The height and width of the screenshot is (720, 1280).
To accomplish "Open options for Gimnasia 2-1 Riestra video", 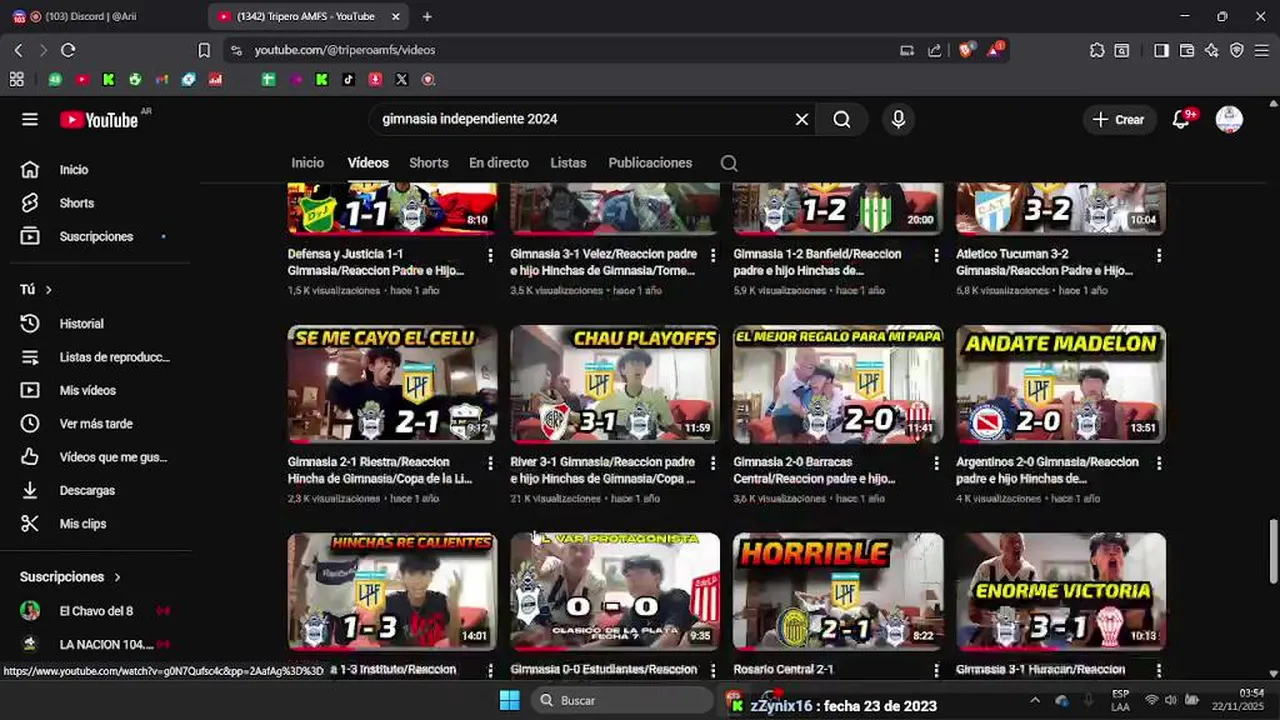I will 490,463.
